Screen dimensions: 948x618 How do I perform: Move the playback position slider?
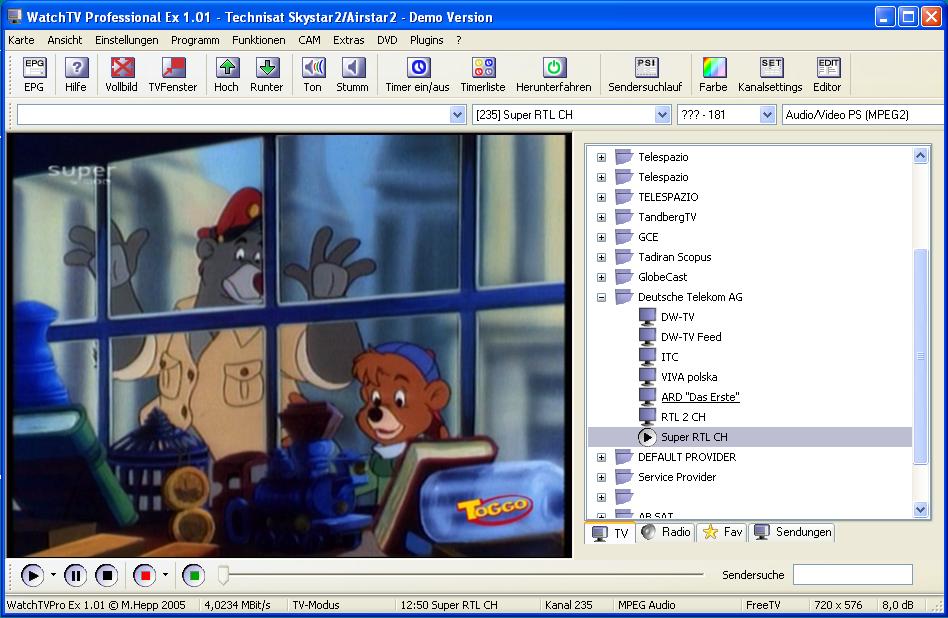[223, 575]
